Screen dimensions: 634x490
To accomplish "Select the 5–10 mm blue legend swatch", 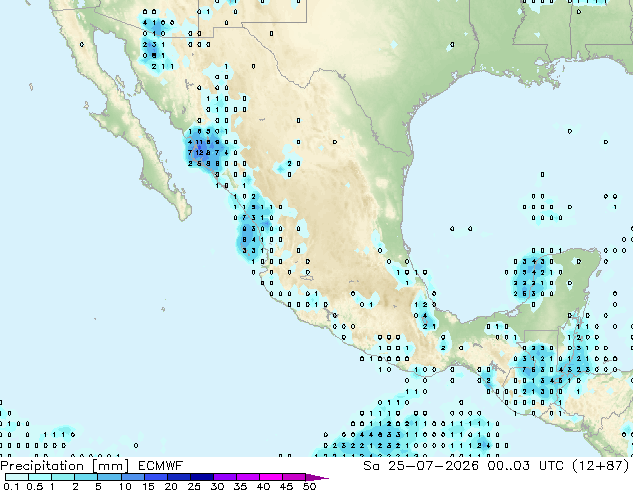I will point(109,477).
